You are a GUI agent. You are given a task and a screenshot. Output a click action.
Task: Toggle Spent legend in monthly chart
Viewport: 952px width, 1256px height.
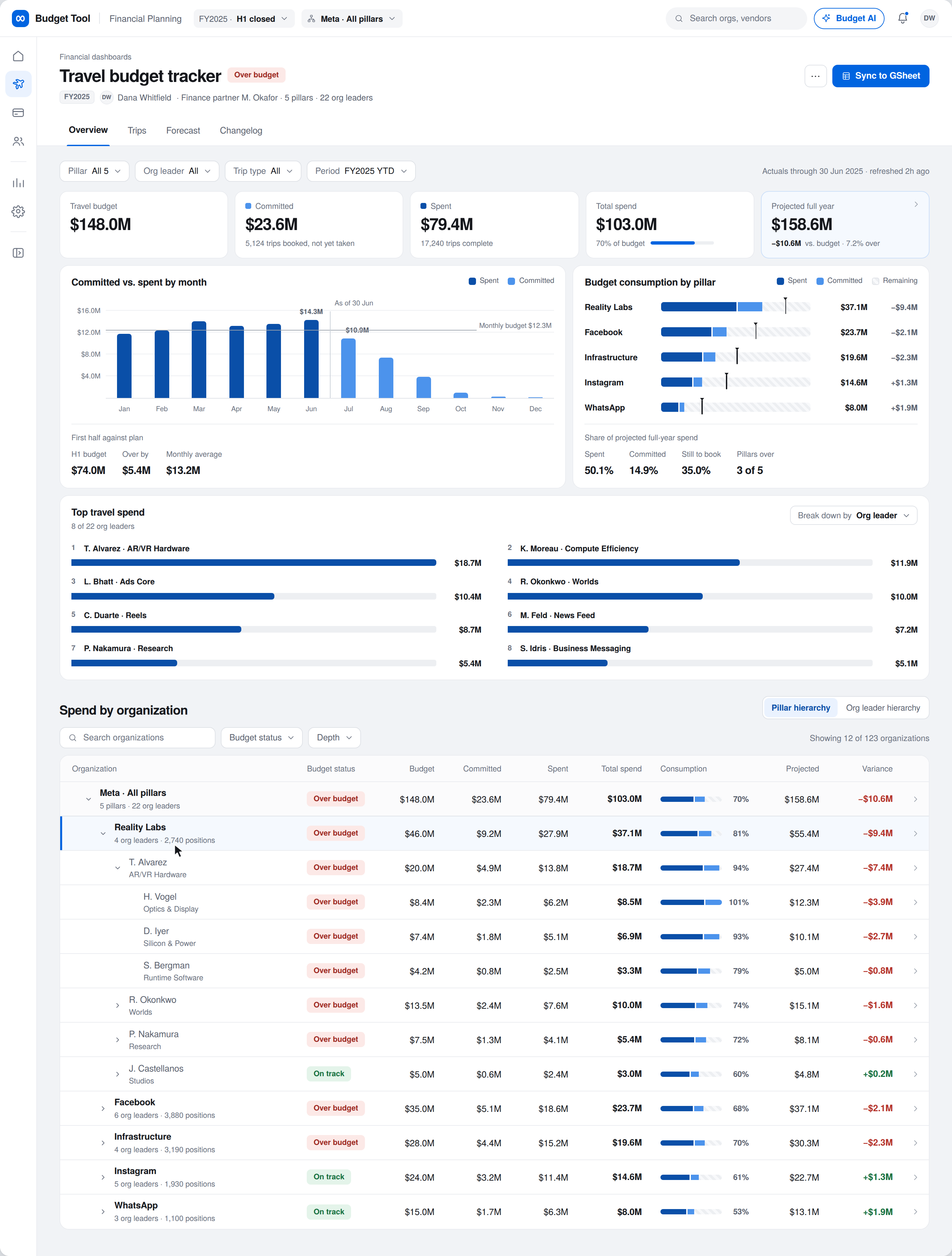pyautogui.click(x=483, y=281)
